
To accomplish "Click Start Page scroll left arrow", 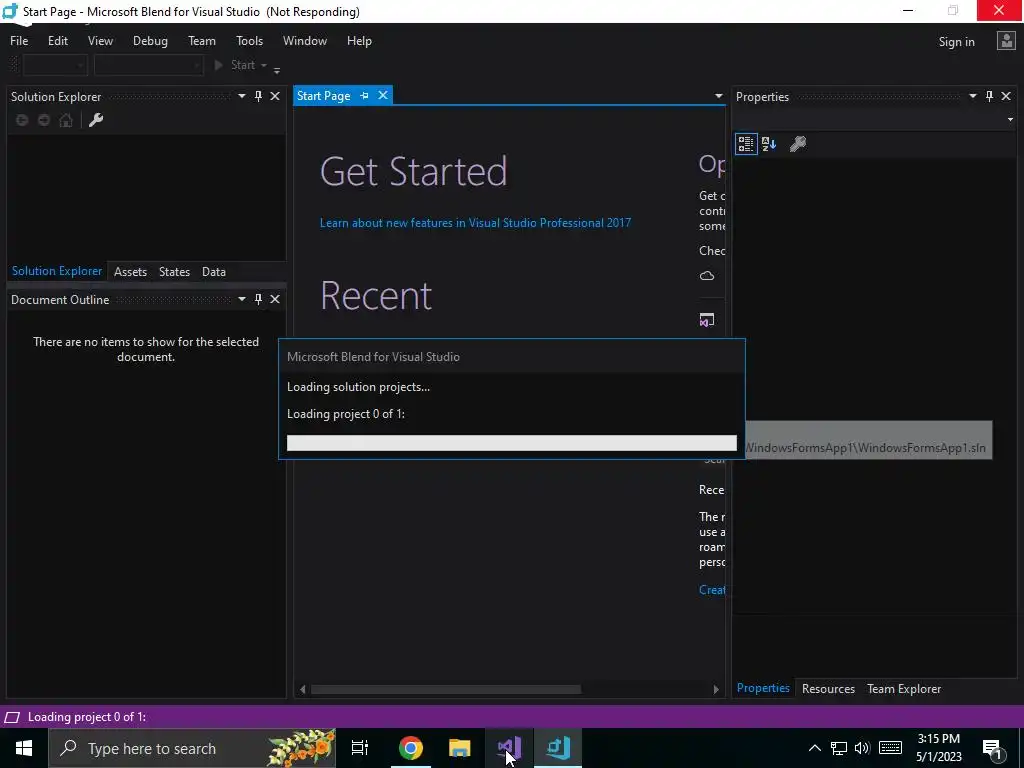I will [302, 690].
